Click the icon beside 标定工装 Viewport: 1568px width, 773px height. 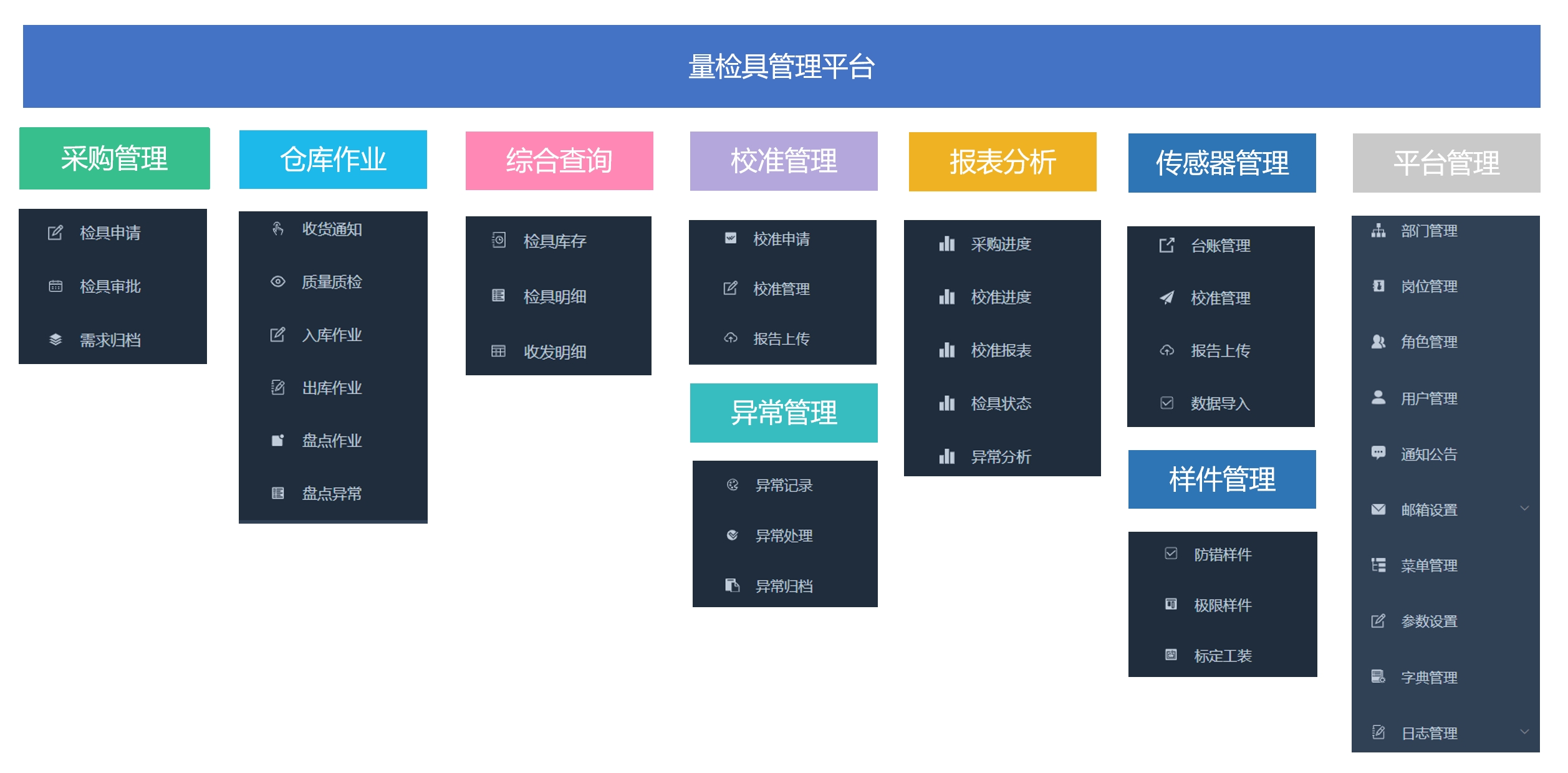[1171, 655]
